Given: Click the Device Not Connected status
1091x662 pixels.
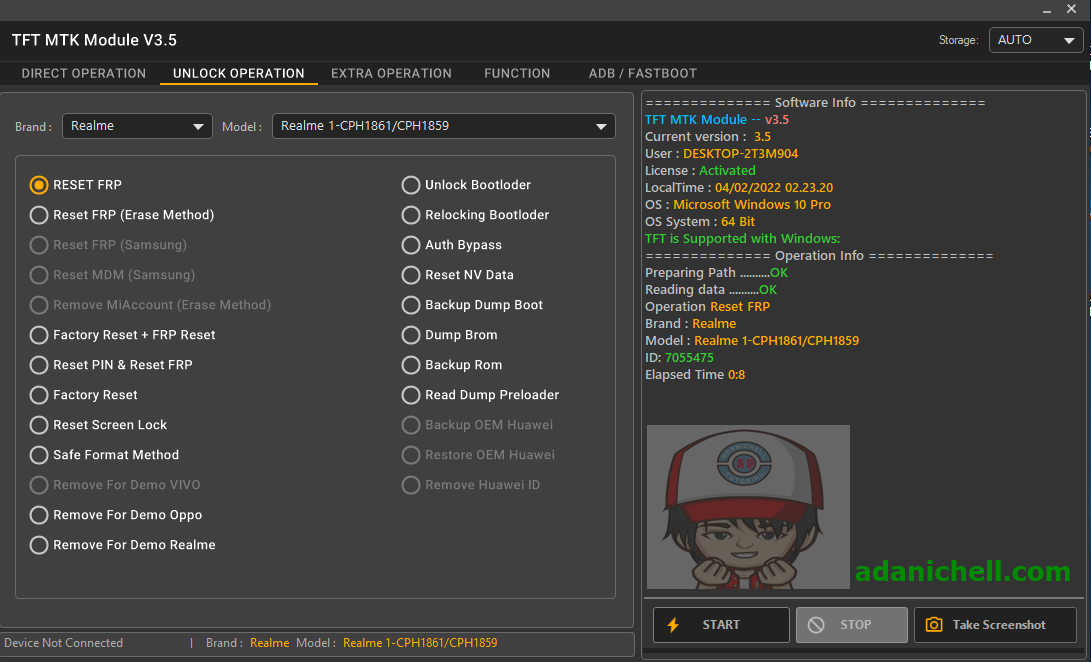Looking at the screenshot, I should pos(63,643).
